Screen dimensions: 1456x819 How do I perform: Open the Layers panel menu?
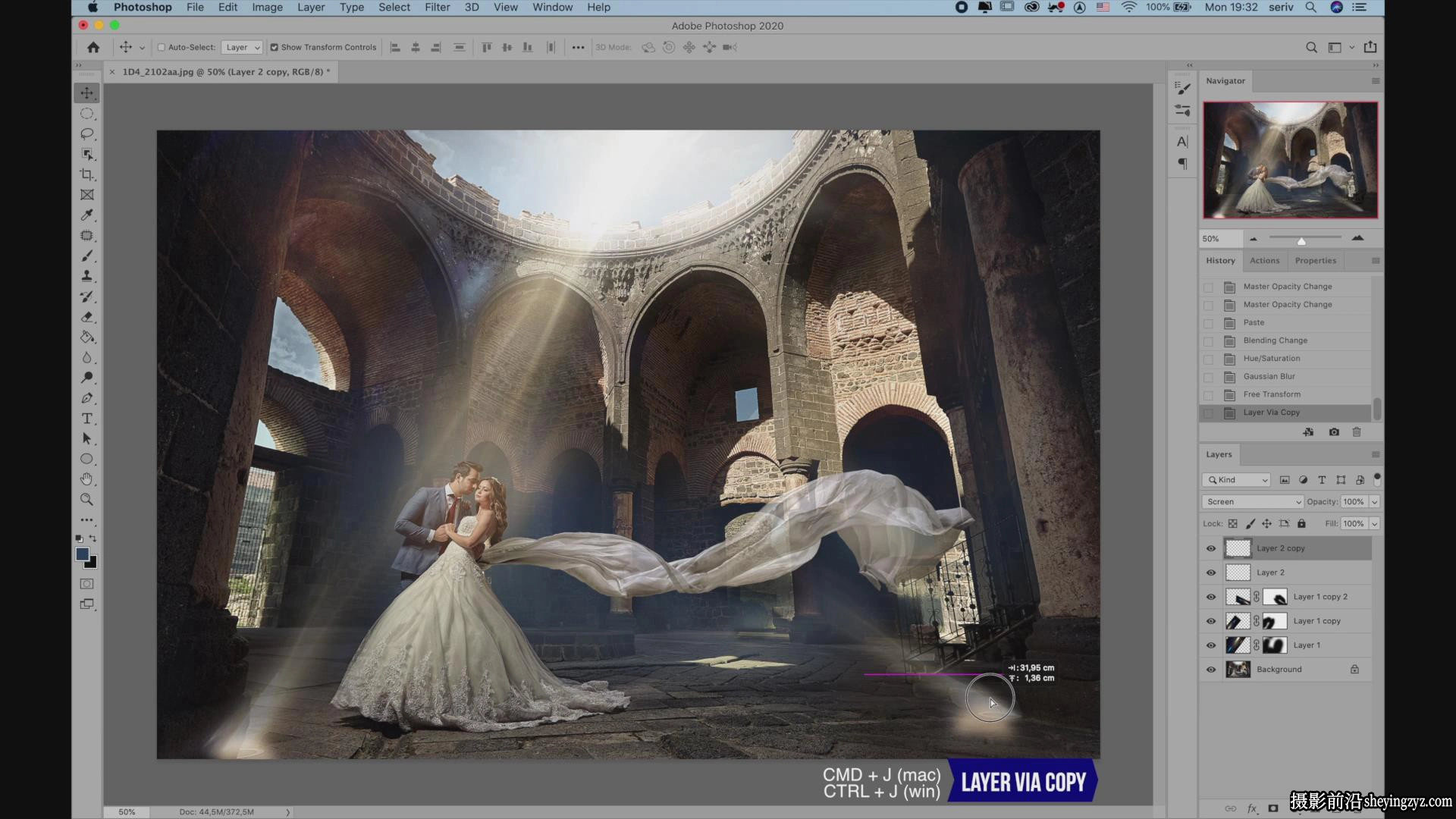point(1376,454)
